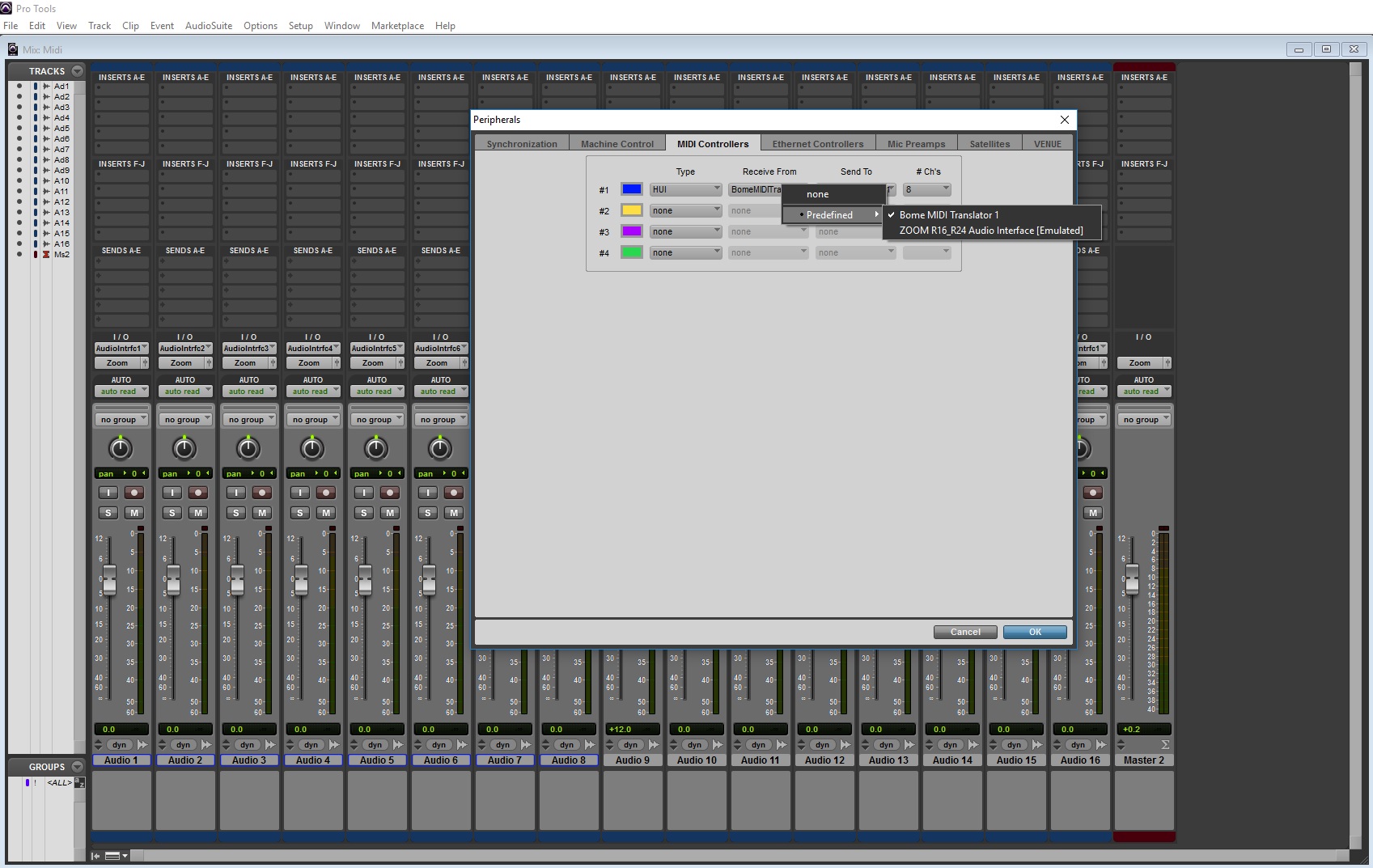Open Audio 1 auto read automation dropdown
This screenshot has height=868, width=1373.
point(121,392)
